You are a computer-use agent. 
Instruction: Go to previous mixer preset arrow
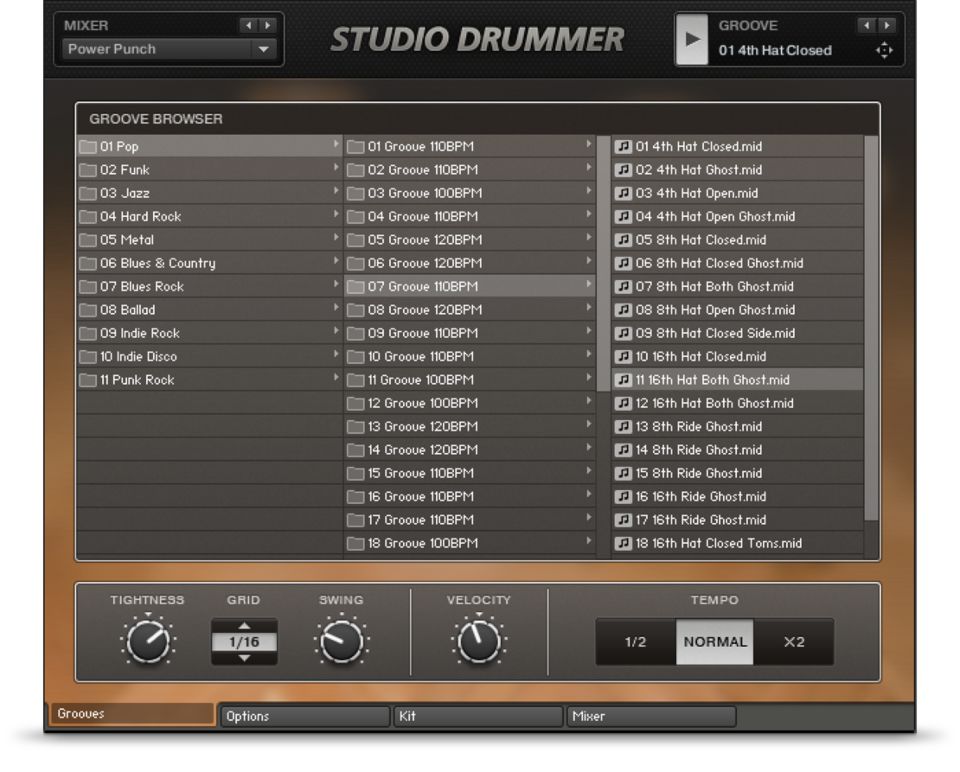(x=248, y=25)
